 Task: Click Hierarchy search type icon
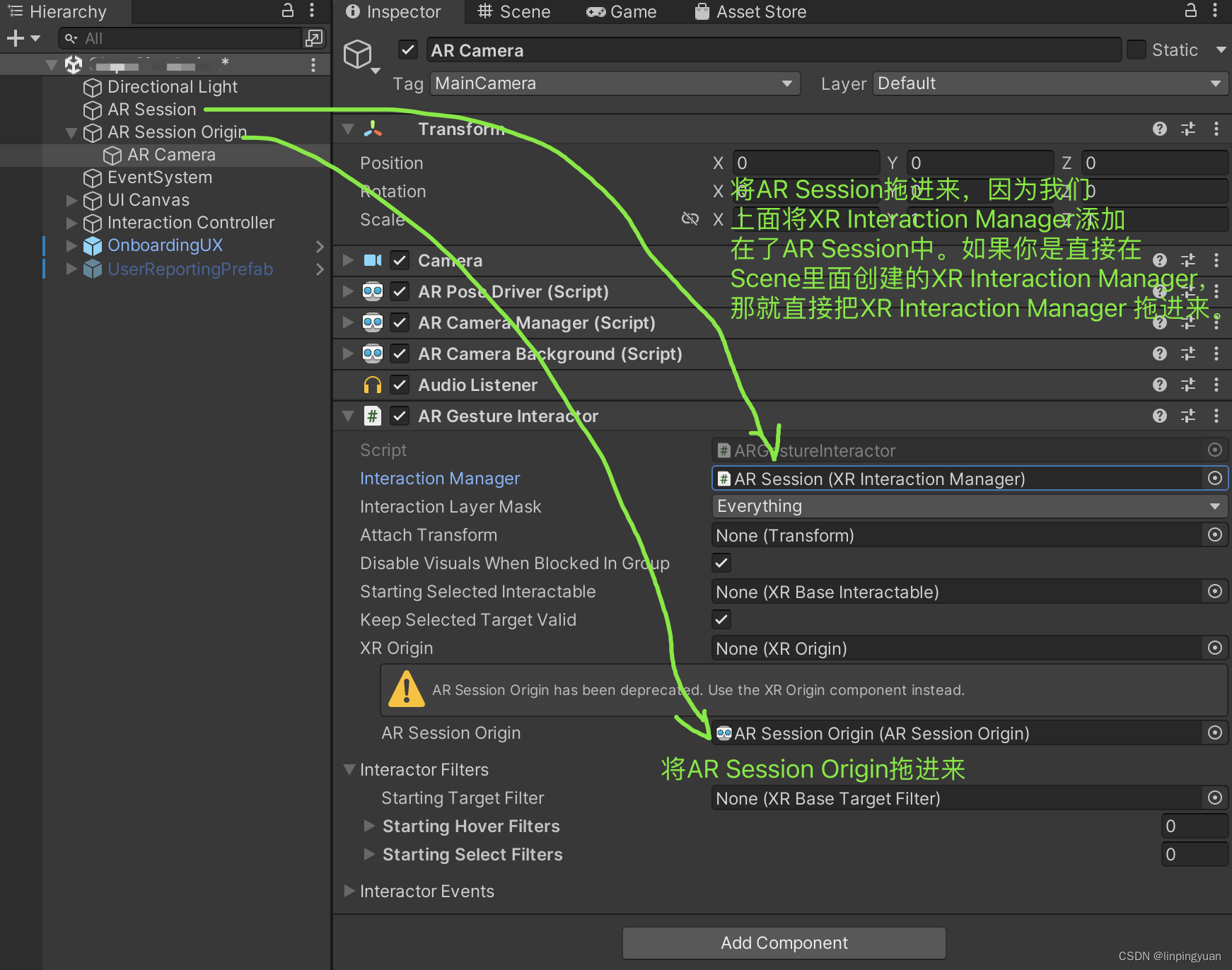tap(71, 38)
